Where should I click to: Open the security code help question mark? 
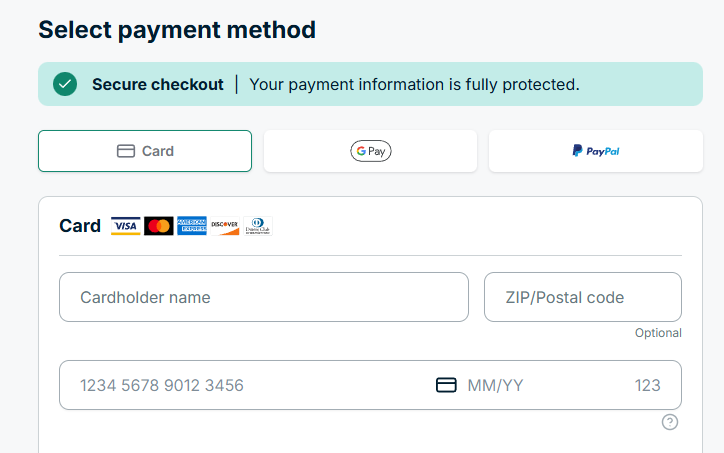[x=670, y=422]
